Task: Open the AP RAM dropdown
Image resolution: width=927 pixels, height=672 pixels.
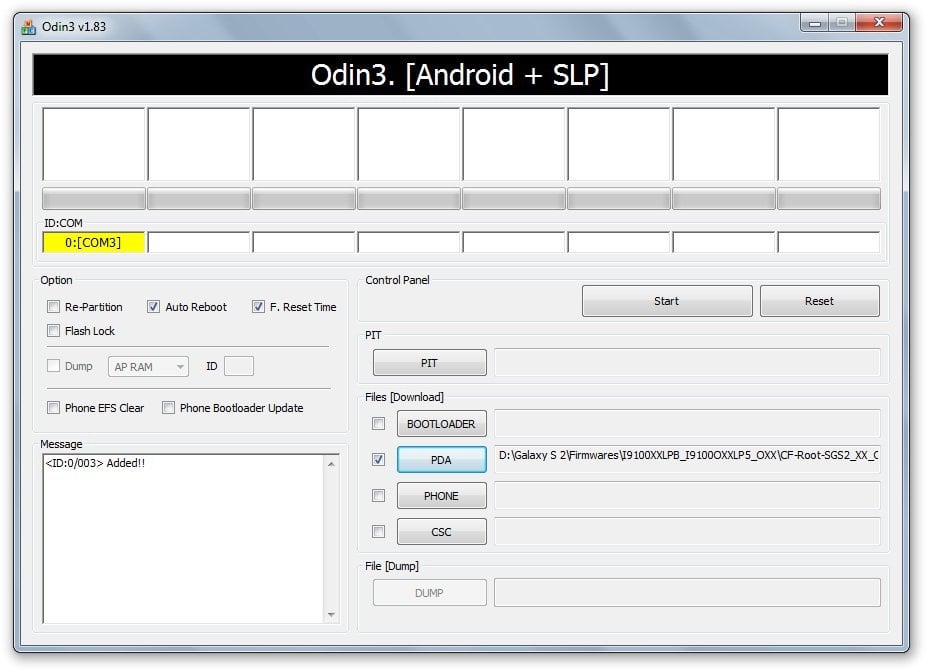Action: 148,367
